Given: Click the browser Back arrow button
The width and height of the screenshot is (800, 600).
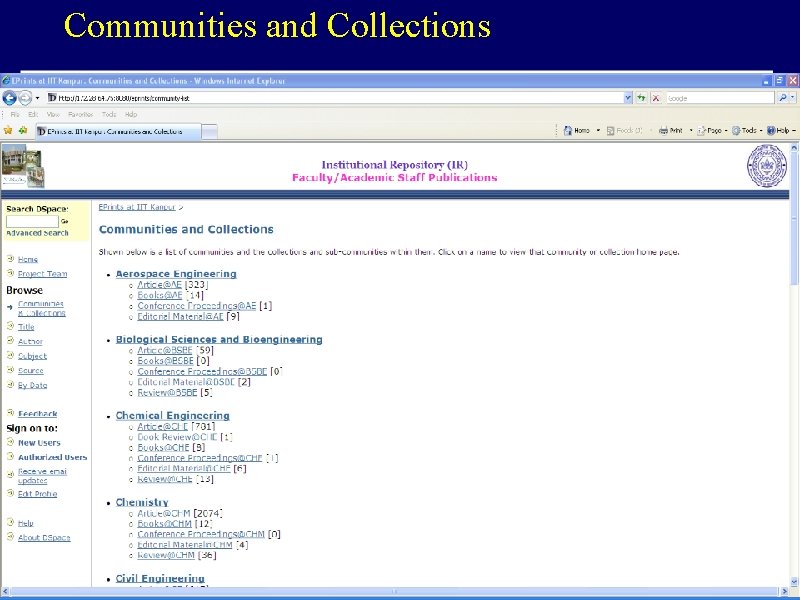Looking at the screenshot, I should tap(9, 97).
